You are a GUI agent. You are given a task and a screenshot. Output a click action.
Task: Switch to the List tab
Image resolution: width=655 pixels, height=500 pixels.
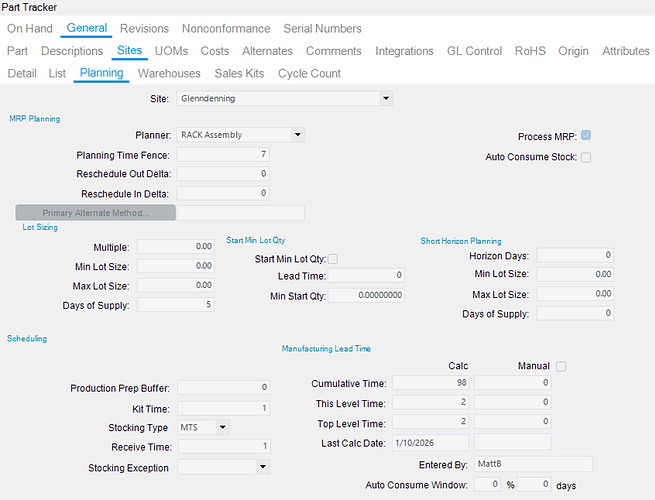click(x=57, y=74)
